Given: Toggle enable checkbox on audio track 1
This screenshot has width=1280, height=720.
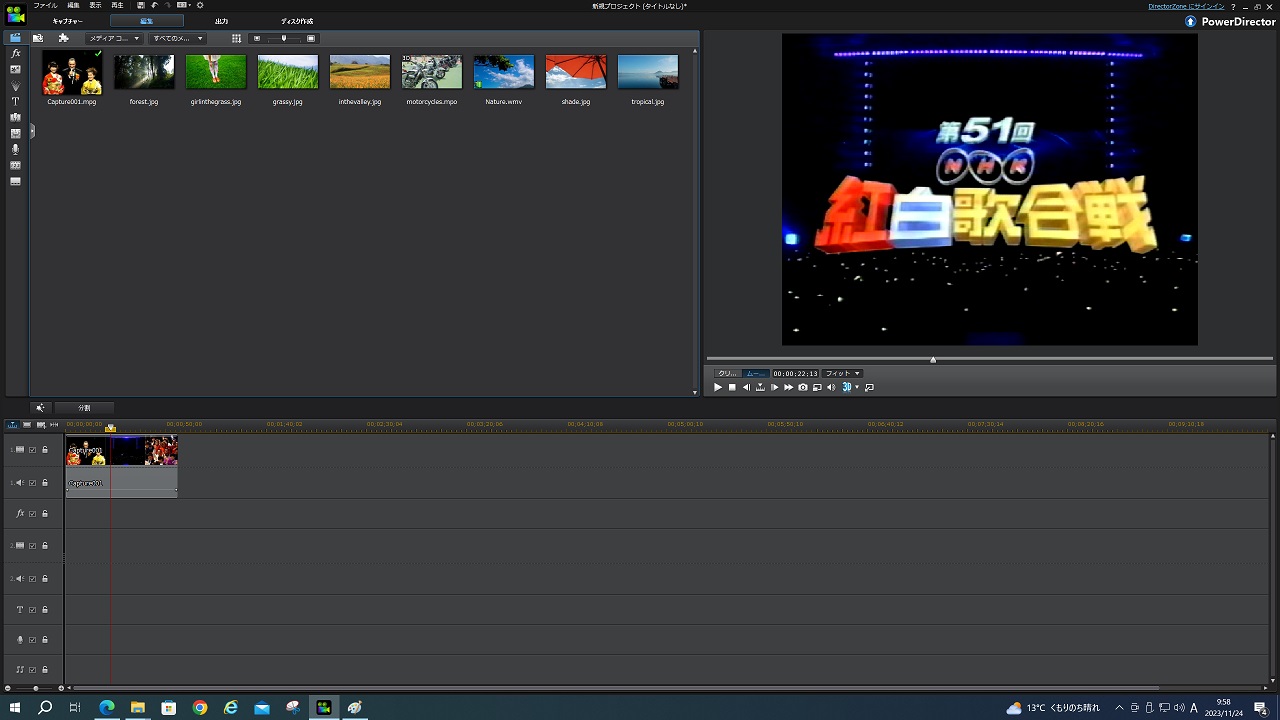Looking at the screenshot, I should point(32,483).
